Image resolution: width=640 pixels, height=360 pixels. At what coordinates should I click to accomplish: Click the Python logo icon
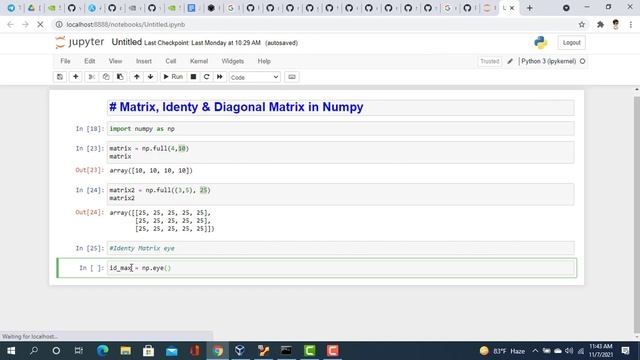541,42
